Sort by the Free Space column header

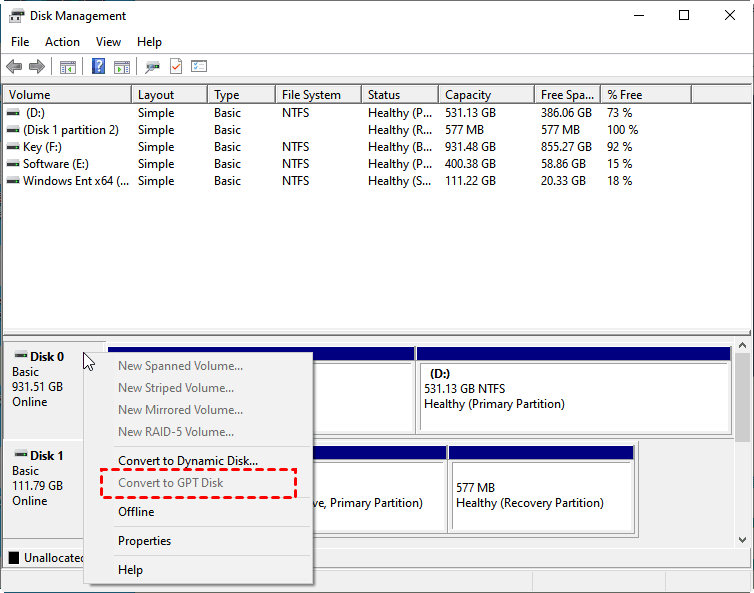click(x=568, y=95)
